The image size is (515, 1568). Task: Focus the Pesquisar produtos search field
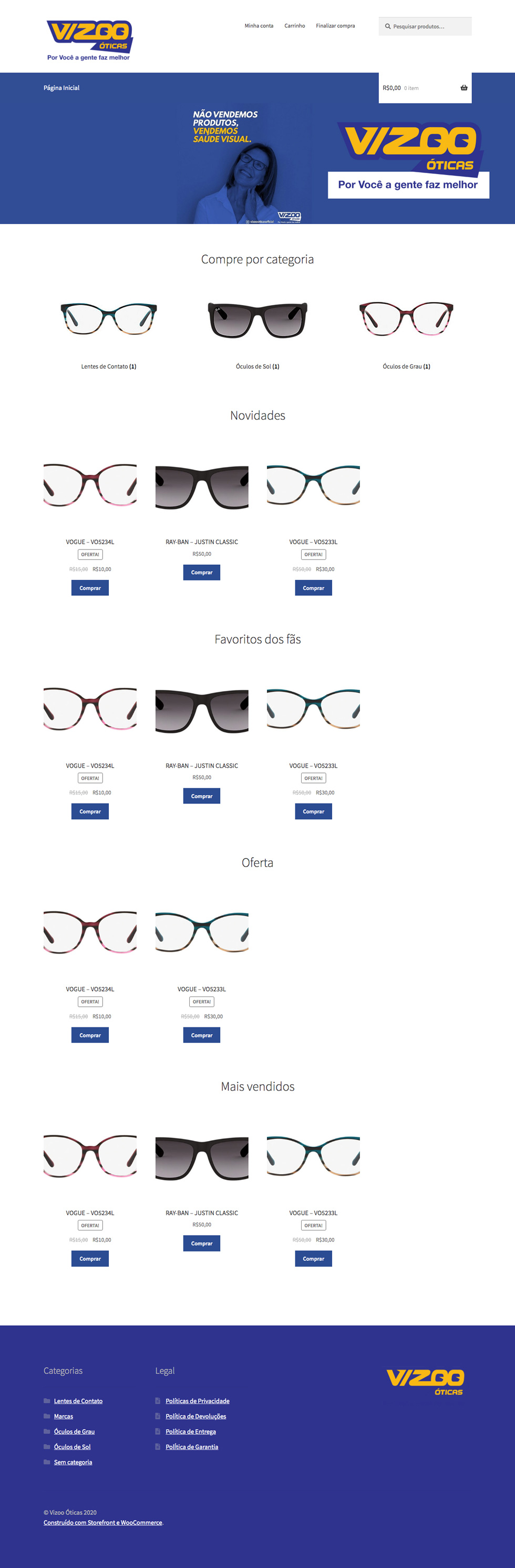click(425, 26)
